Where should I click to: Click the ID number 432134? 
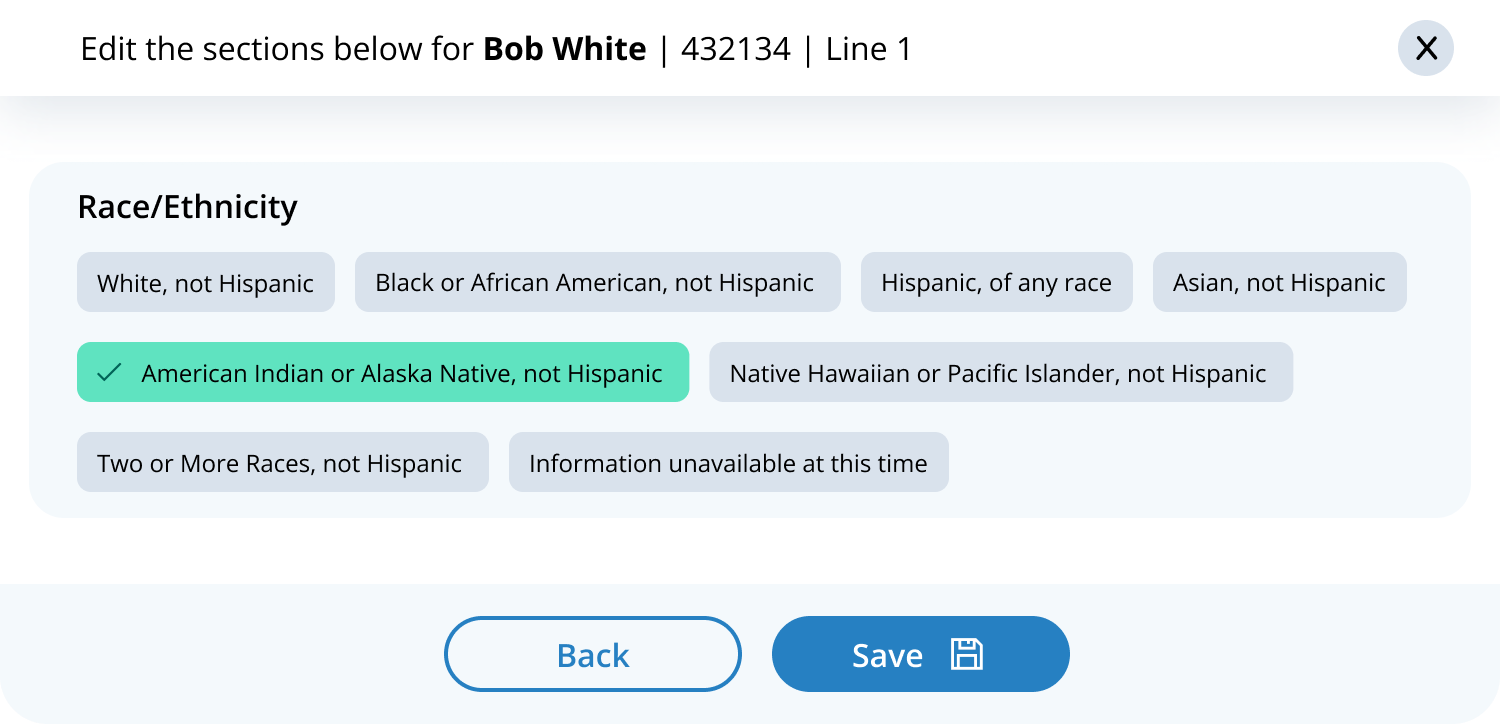point(736,49)
